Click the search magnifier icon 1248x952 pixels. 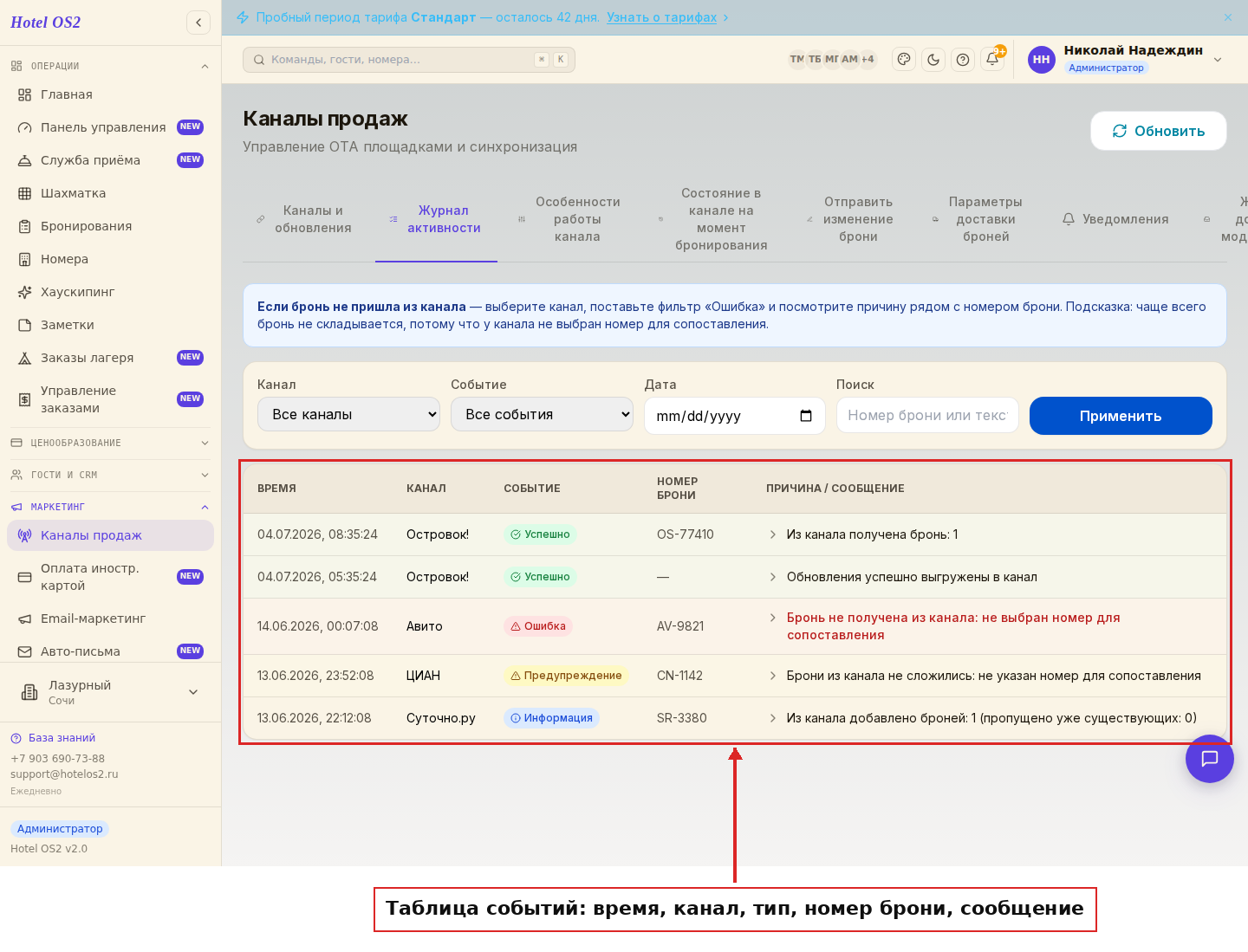[x=259, y=60]
